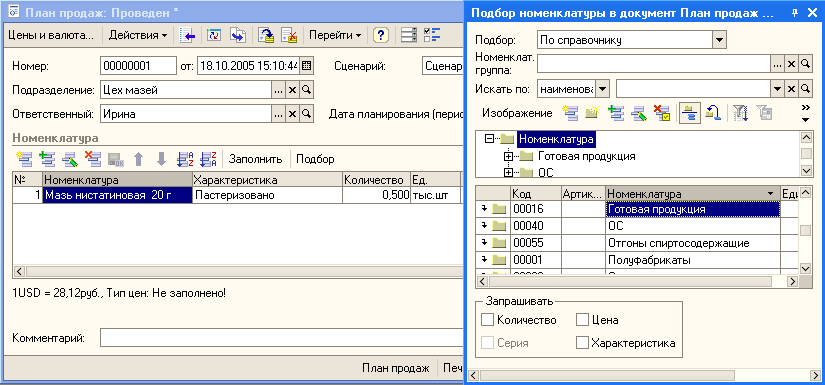The height and width of the screenshot is (385, 825).
Task: Click the create-based-on icon in main toolbar
Action: pos(238,35)
